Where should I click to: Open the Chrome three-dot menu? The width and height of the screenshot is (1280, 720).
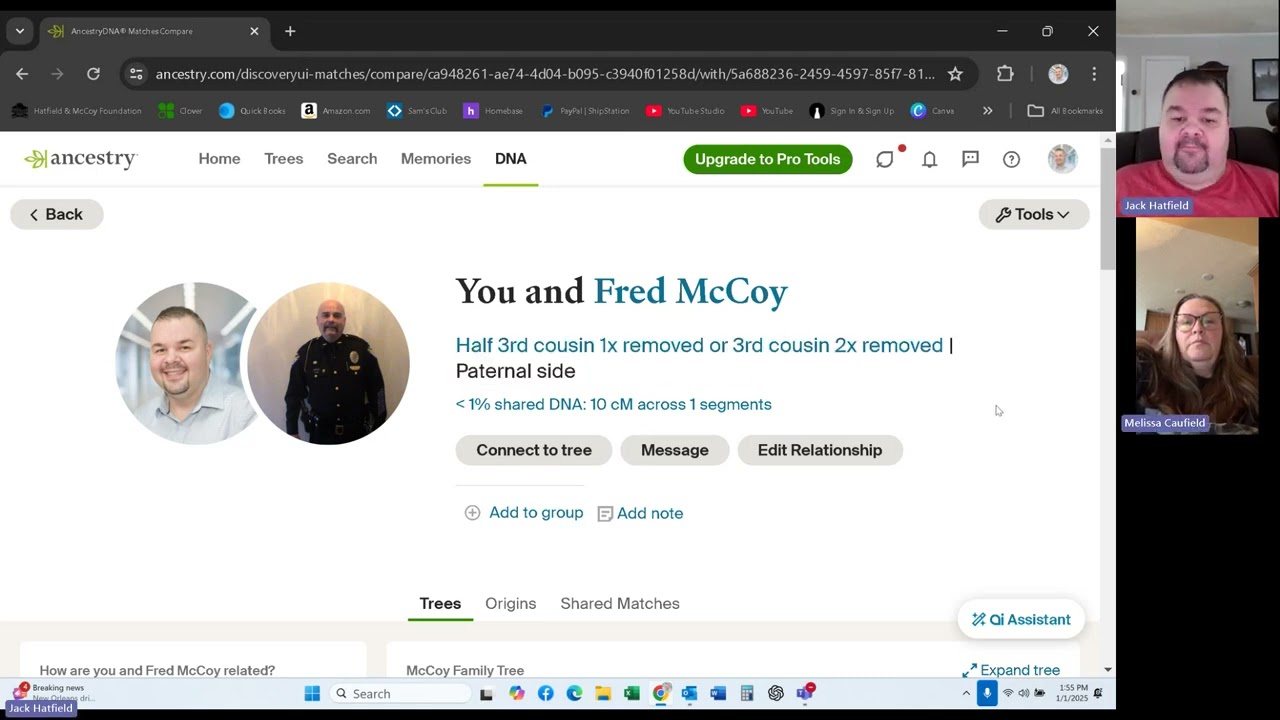pyautogui.click(x=1094, y=74)
